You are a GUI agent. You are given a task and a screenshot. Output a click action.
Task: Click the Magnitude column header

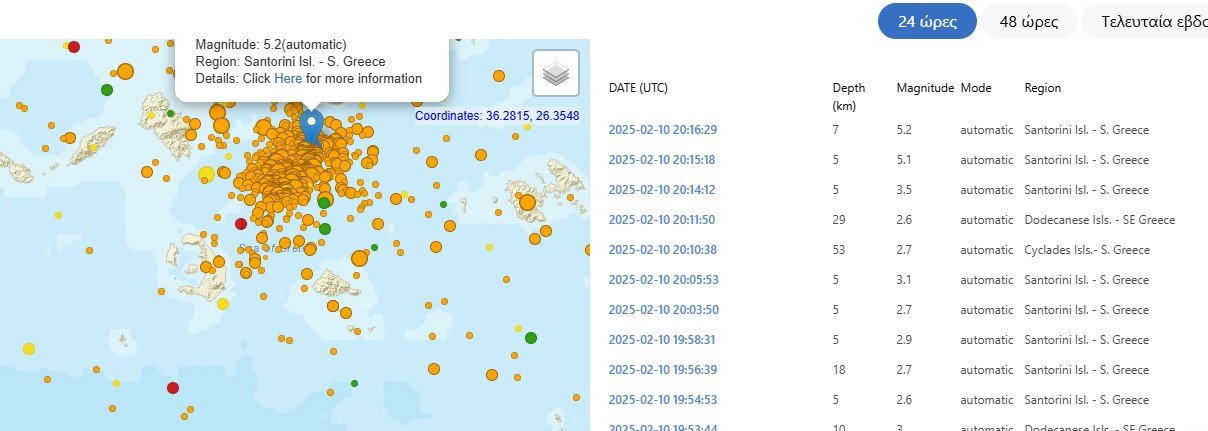click(x=925, y=88)
